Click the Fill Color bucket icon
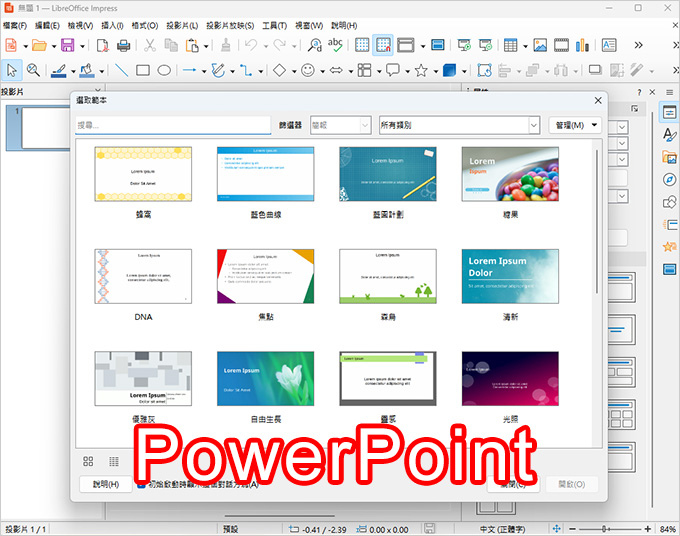The image size is (680, 536). 87,70
